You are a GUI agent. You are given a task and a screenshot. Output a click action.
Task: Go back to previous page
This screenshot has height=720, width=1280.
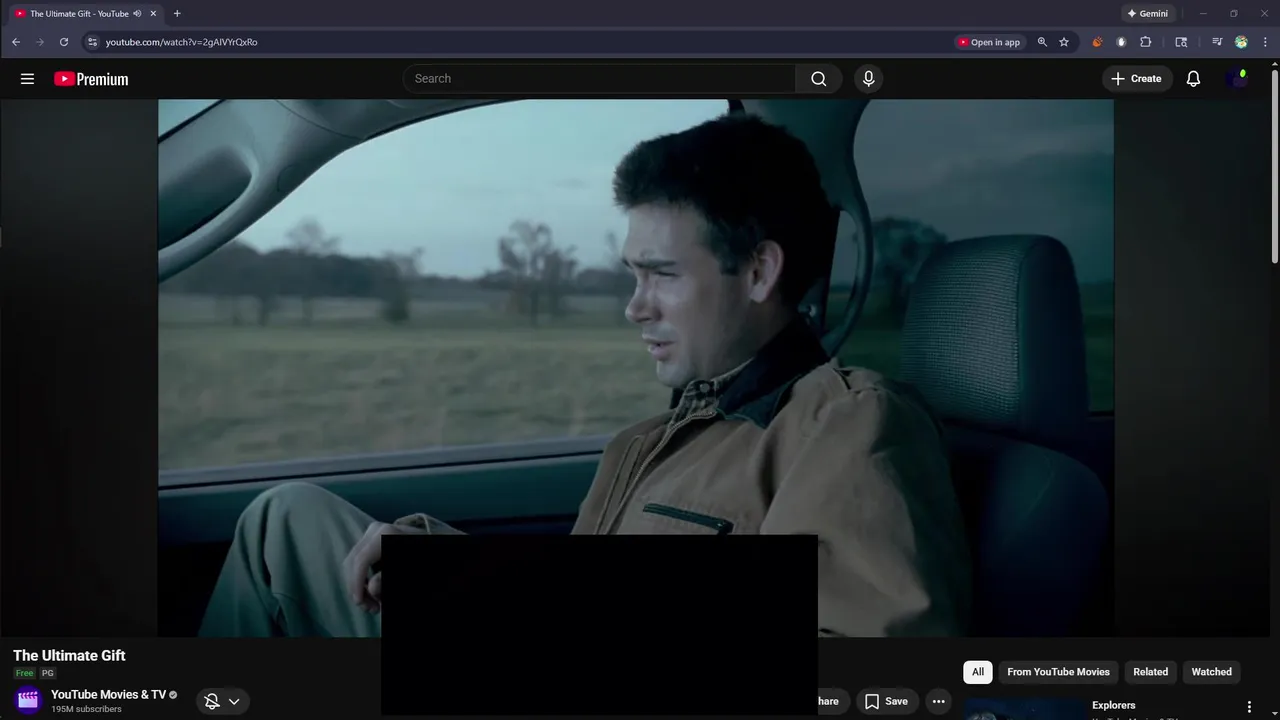(x=16, y=42)
